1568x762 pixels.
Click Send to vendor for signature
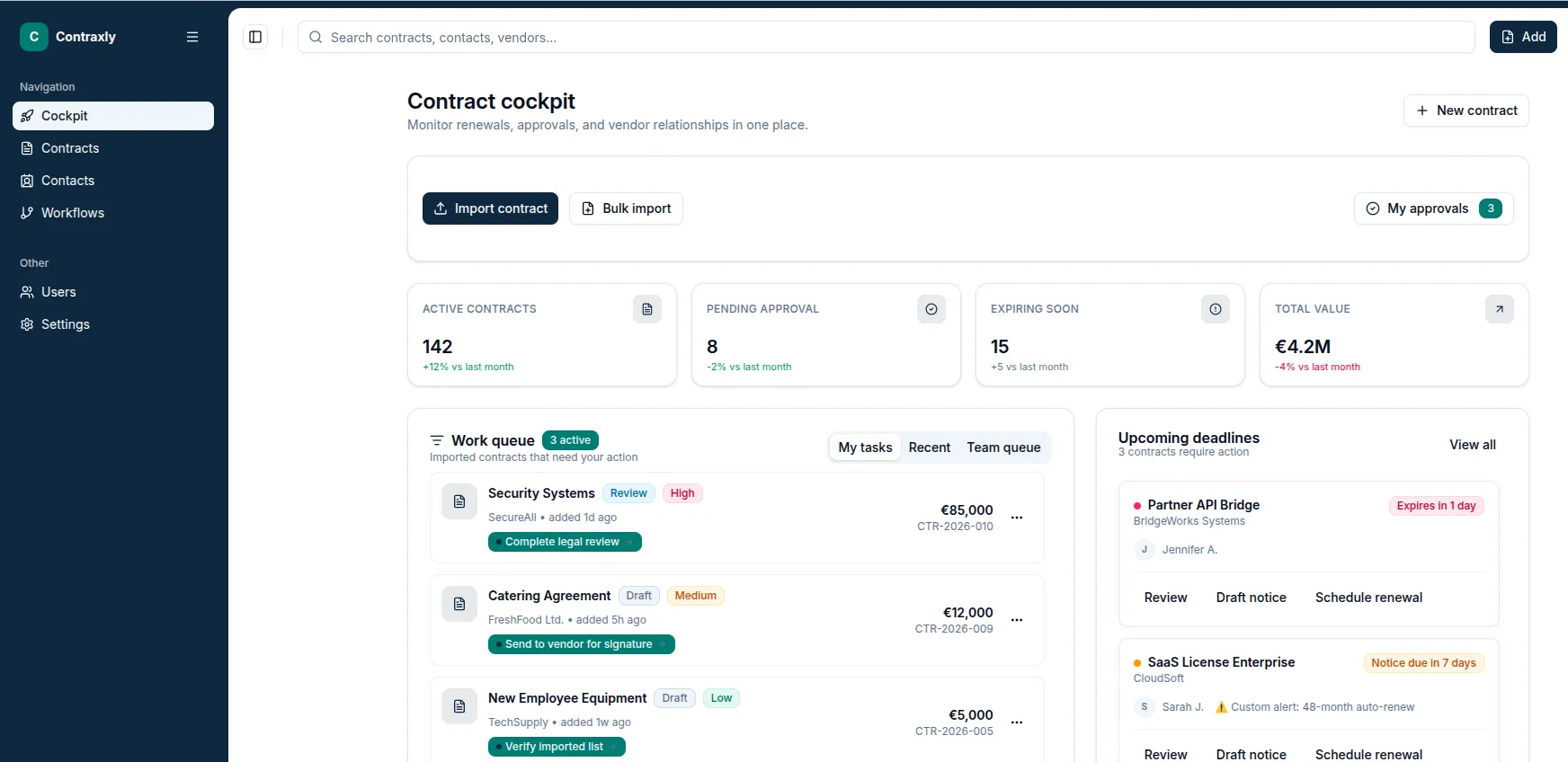(582, 644)
